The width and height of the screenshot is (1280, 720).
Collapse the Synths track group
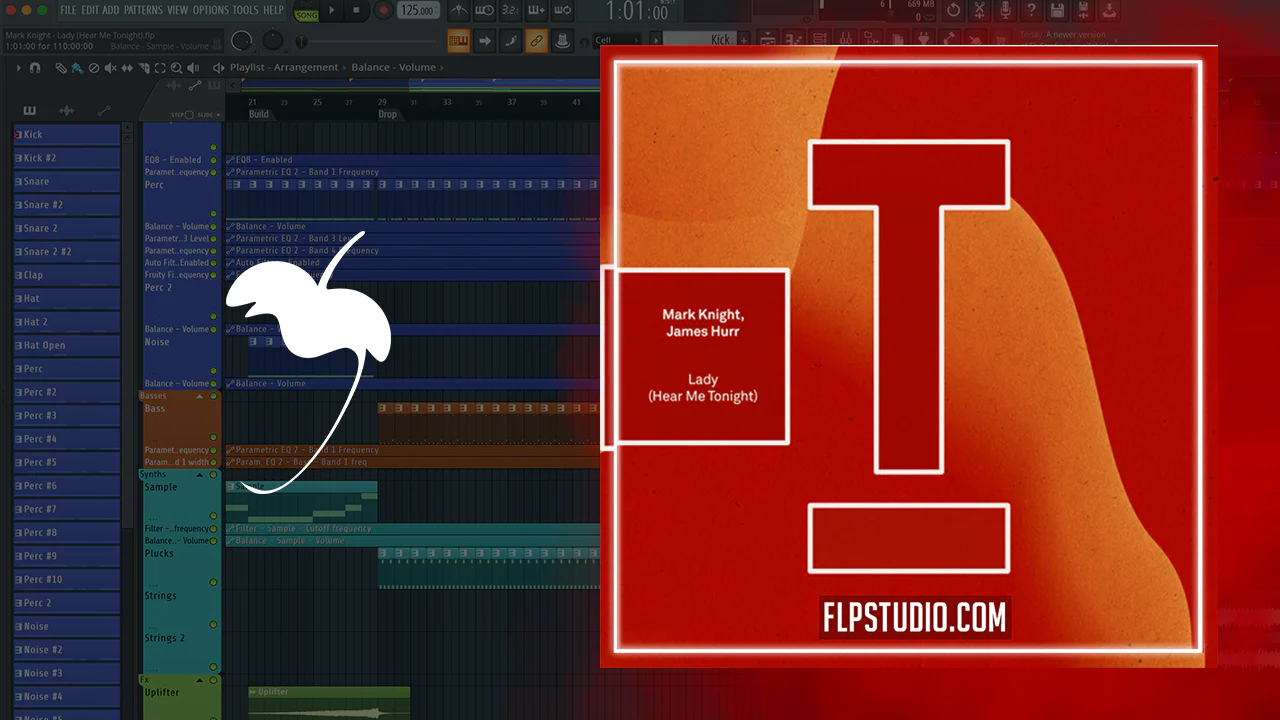pos(199,475)
